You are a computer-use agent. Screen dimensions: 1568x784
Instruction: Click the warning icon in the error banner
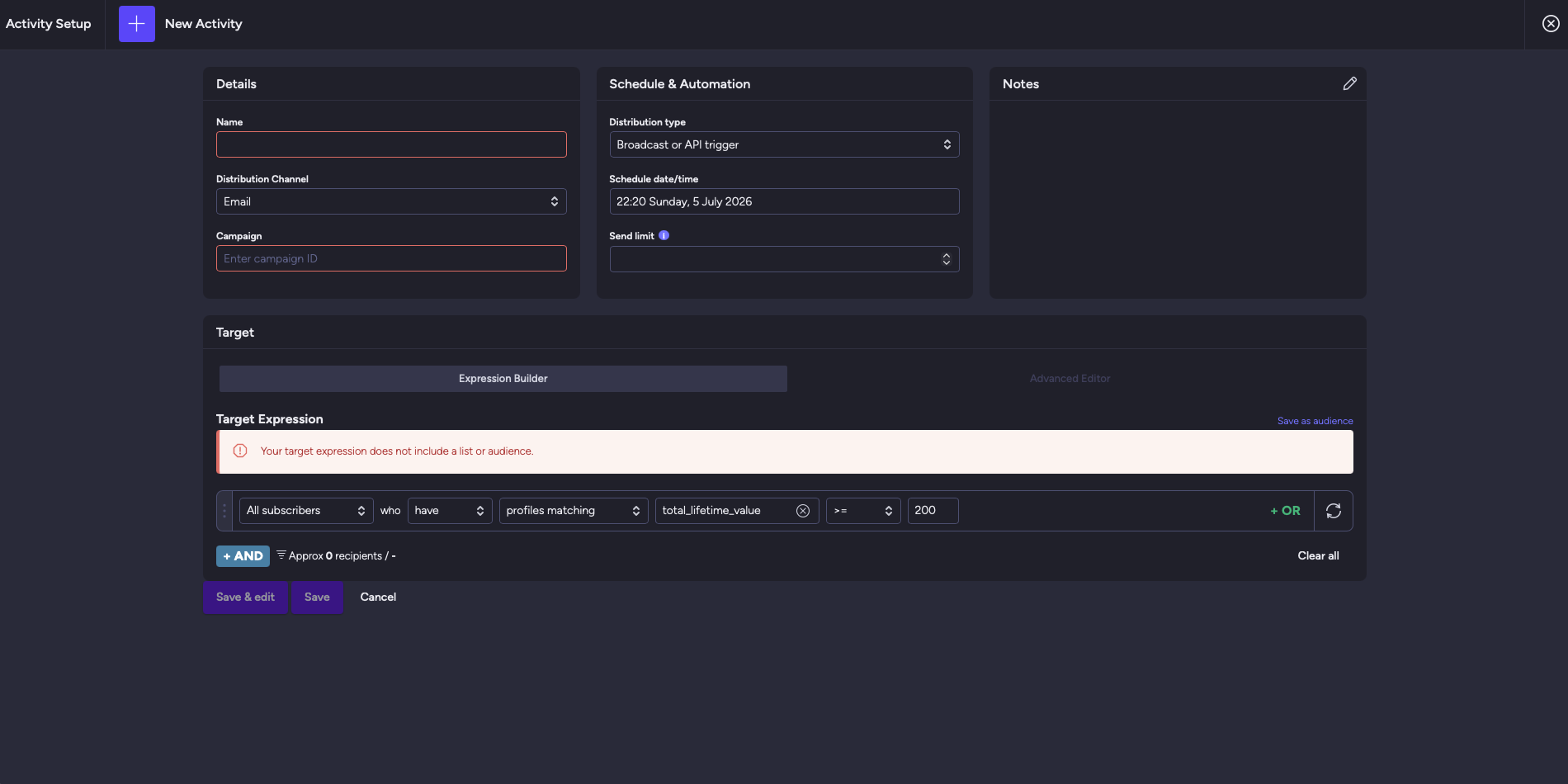click(x=240, y=451)
